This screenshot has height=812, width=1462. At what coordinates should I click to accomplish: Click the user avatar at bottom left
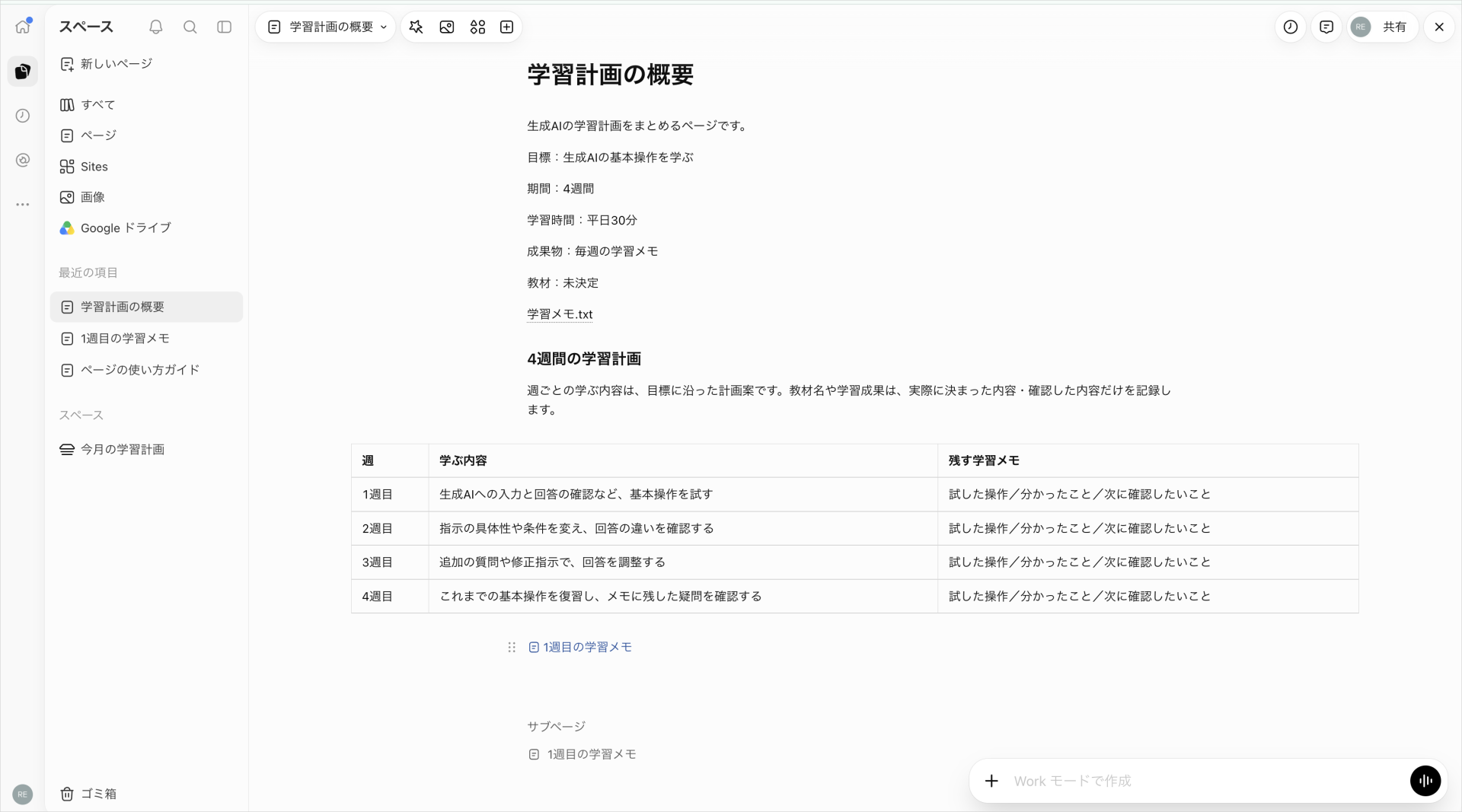[23, 794]
